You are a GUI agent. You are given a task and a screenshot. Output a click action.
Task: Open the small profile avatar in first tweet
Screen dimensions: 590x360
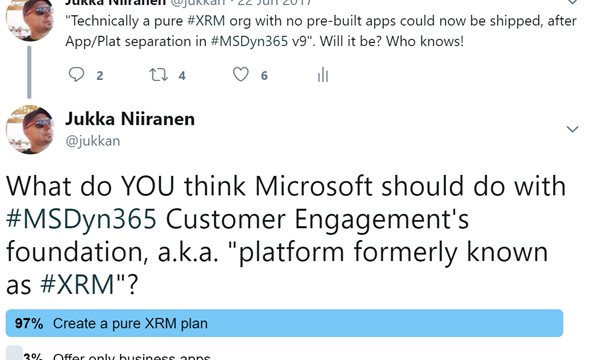coord(30,19)
